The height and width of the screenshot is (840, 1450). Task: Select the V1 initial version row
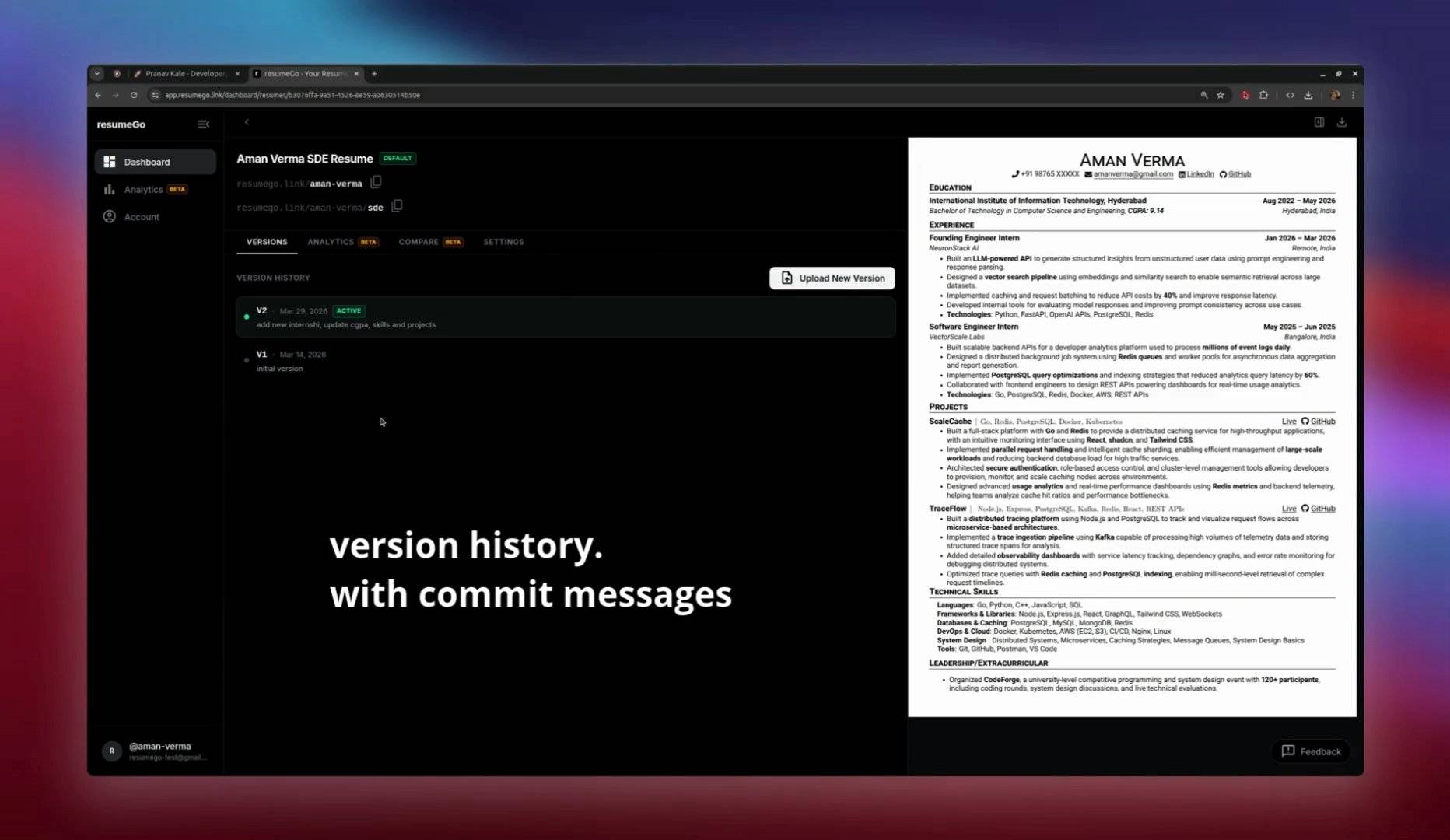(x=566, y=361)
